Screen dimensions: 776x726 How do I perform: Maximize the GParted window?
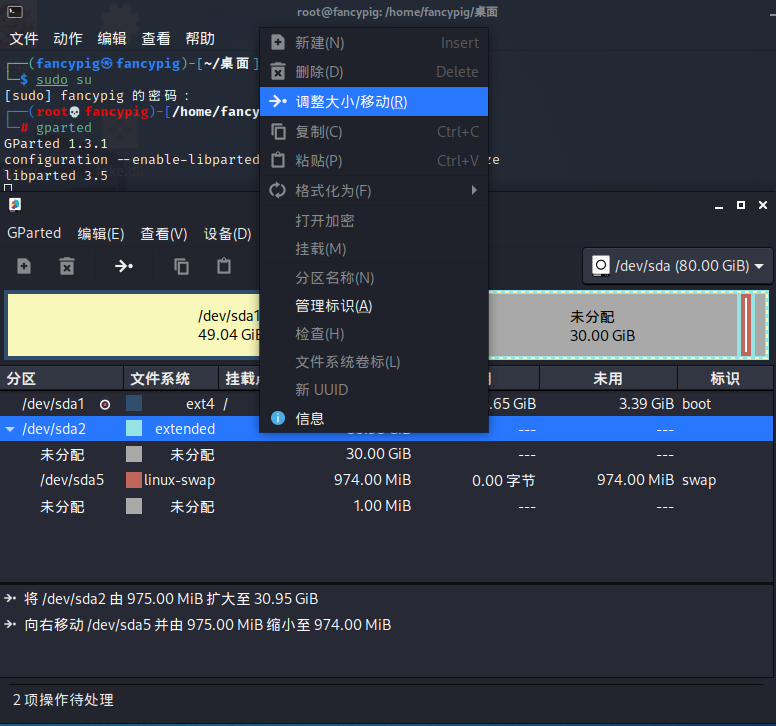coord(741,205)
